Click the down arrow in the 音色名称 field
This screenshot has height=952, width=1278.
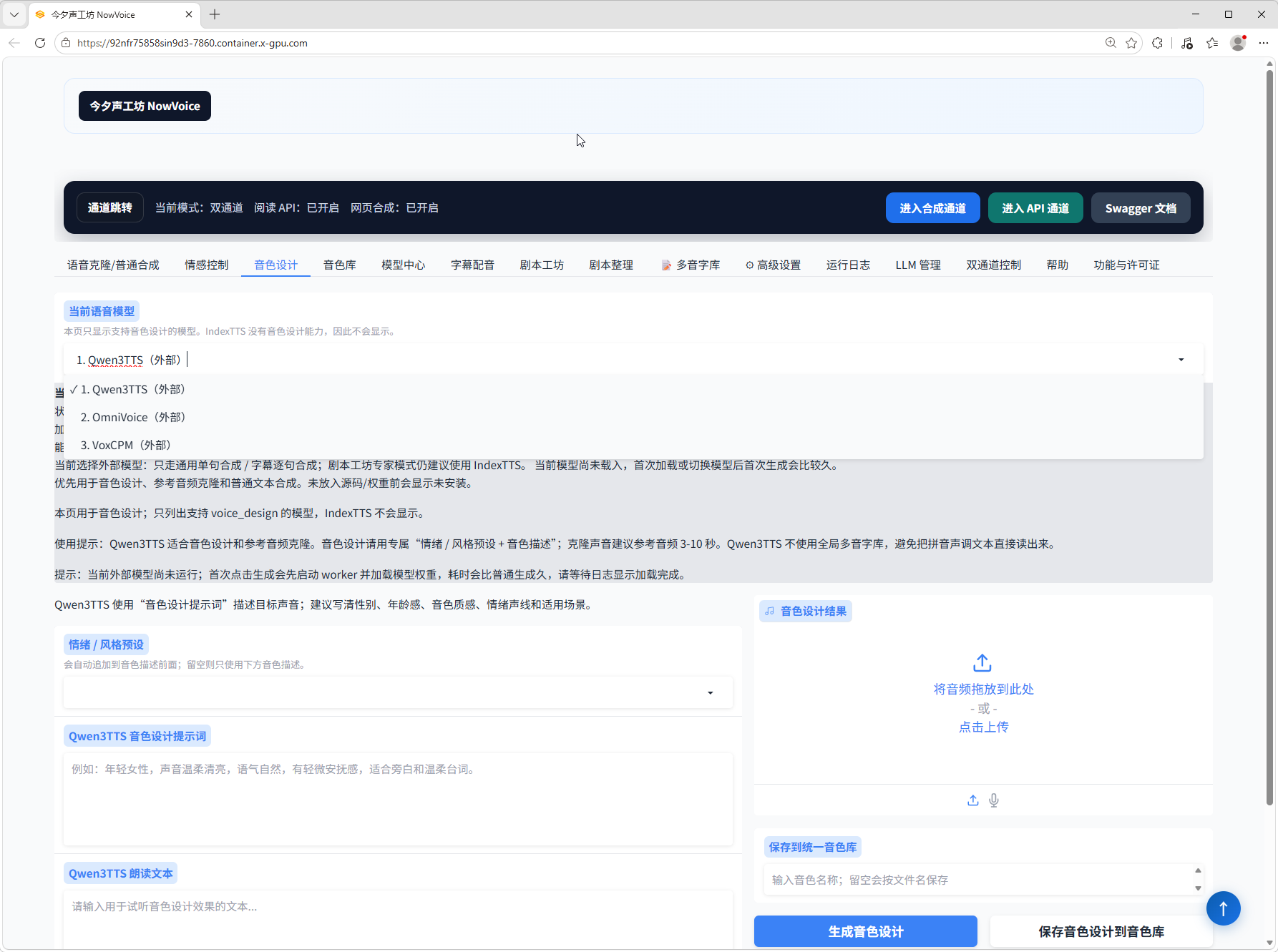pyautogui.click(x=1198, y=888)
